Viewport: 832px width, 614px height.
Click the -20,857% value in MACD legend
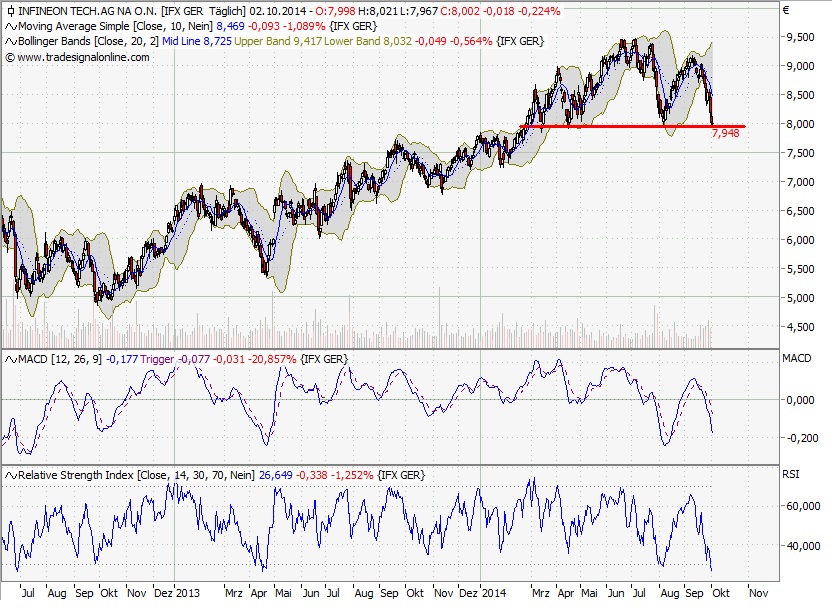click(x=271, y=359)
